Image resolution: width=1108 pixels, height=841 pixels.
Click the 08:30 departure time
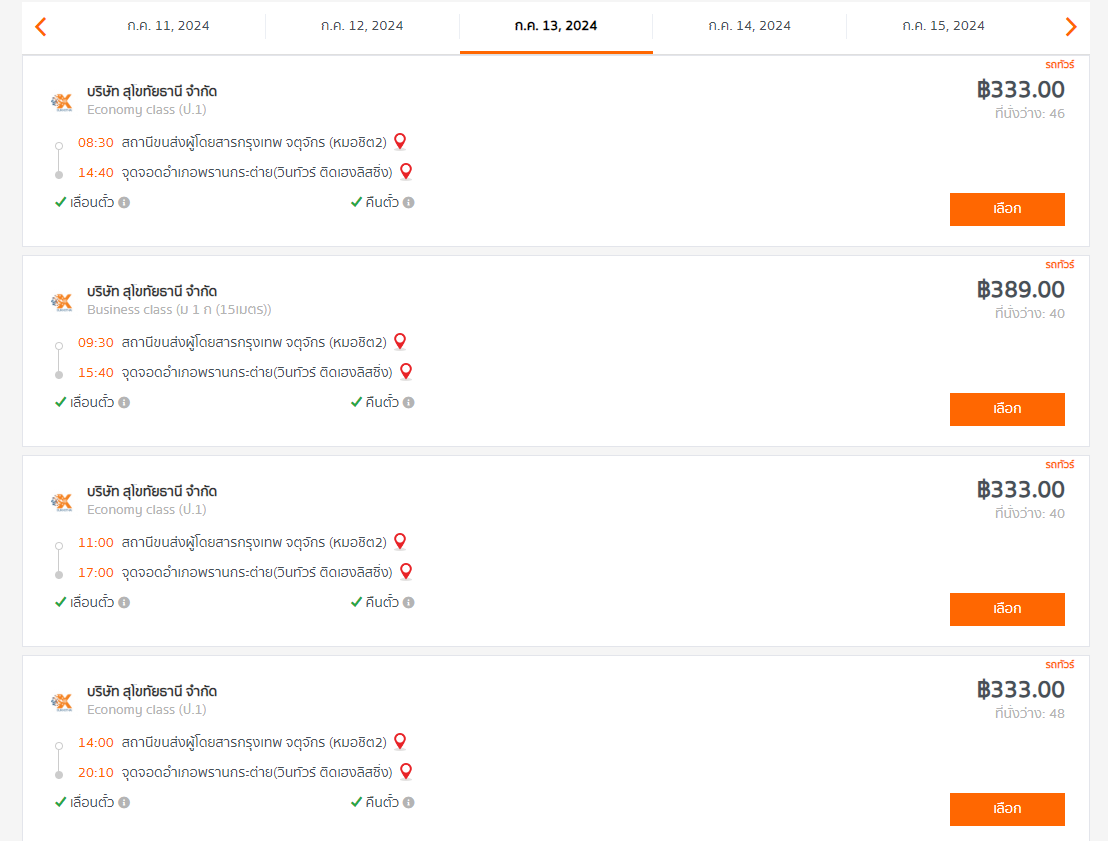coord(95,143)
